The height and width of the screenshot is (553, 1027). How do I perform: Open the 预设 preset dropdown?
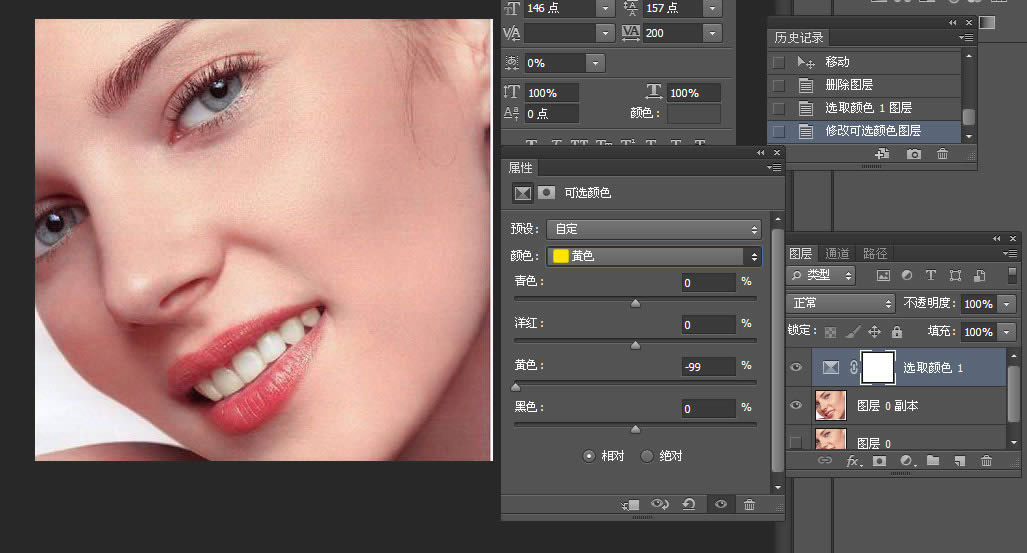click(x=654, y=229)
